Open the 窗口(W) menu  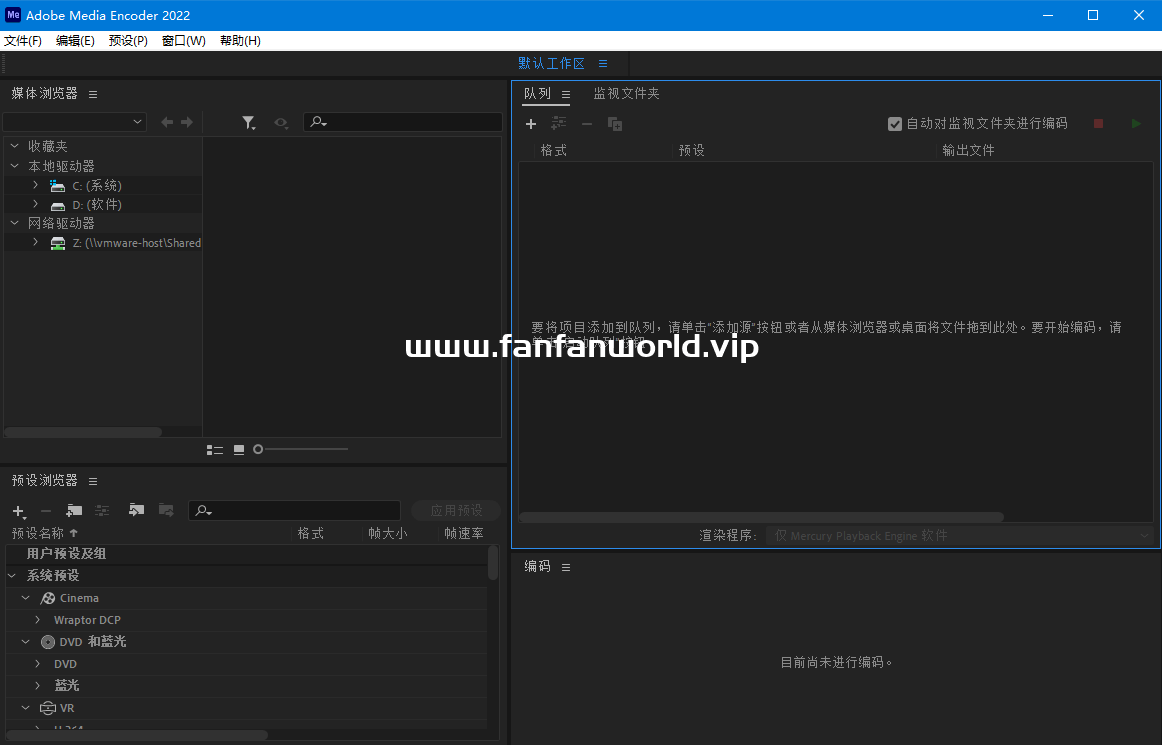point(184,41)
